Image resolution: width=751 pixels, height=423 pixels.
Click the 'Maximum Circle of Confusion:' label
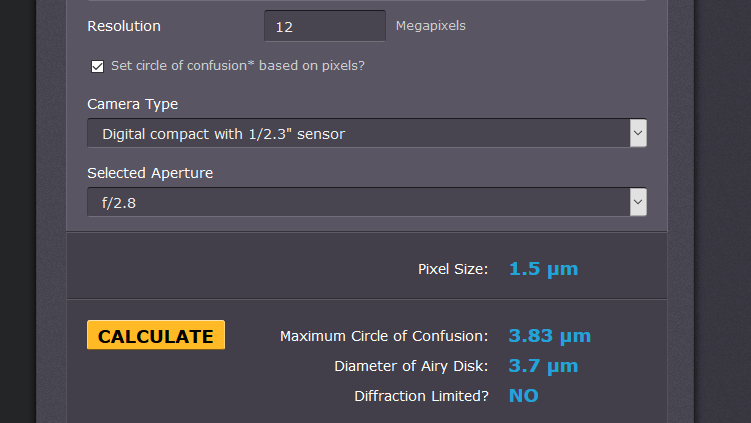click(384, 336)
